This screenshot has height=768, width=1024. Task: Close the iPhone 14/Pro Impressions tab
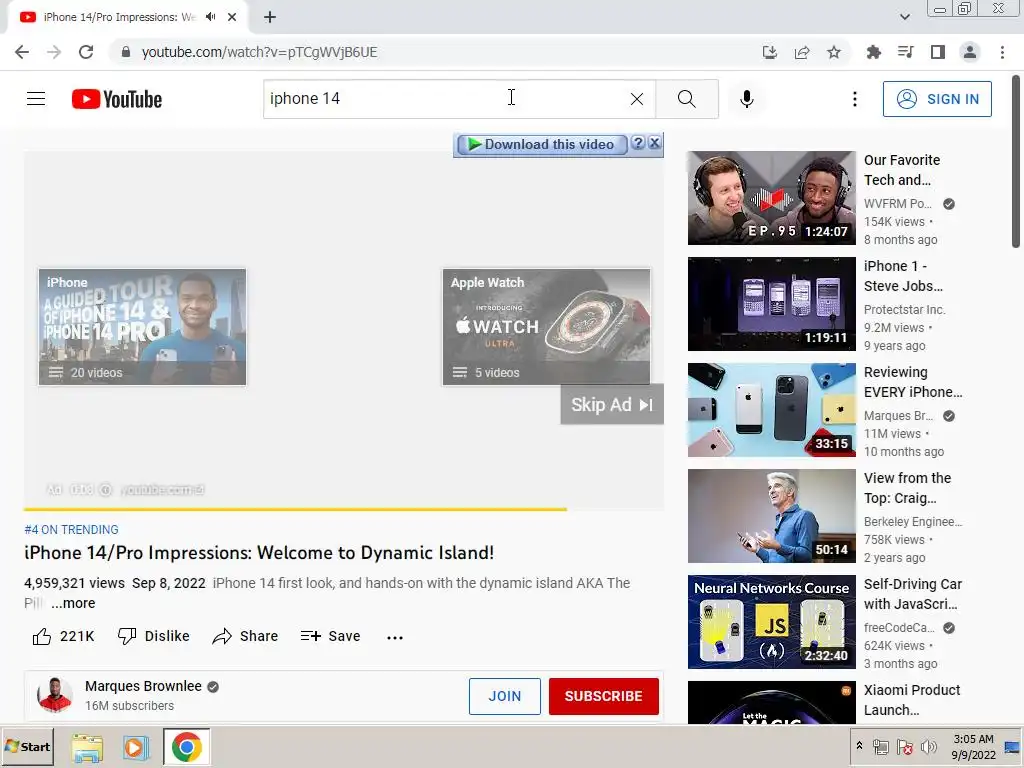(232, 17)
